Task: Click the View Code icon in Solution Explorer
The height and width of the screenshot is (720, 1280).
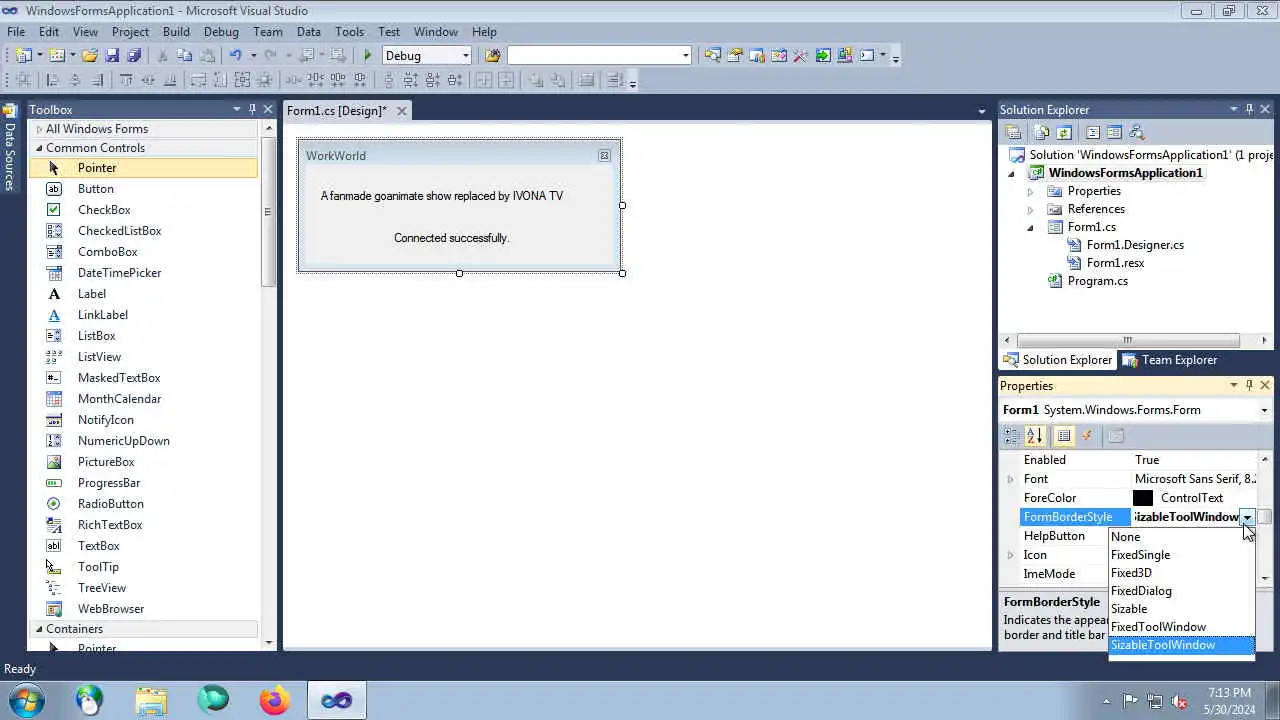Action: [x=1093, y=132]
